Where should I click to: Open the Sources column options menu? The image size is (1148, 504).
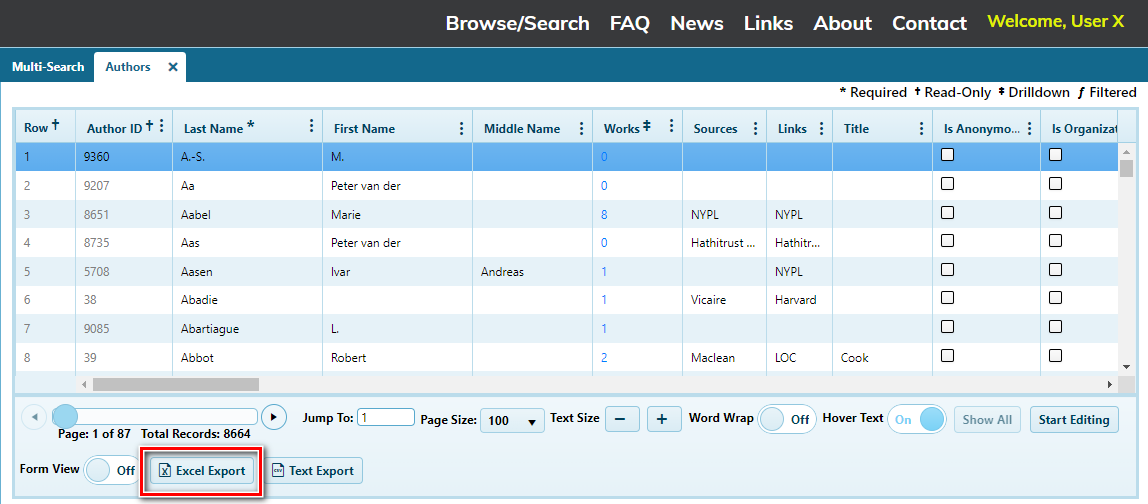[754, 128]
